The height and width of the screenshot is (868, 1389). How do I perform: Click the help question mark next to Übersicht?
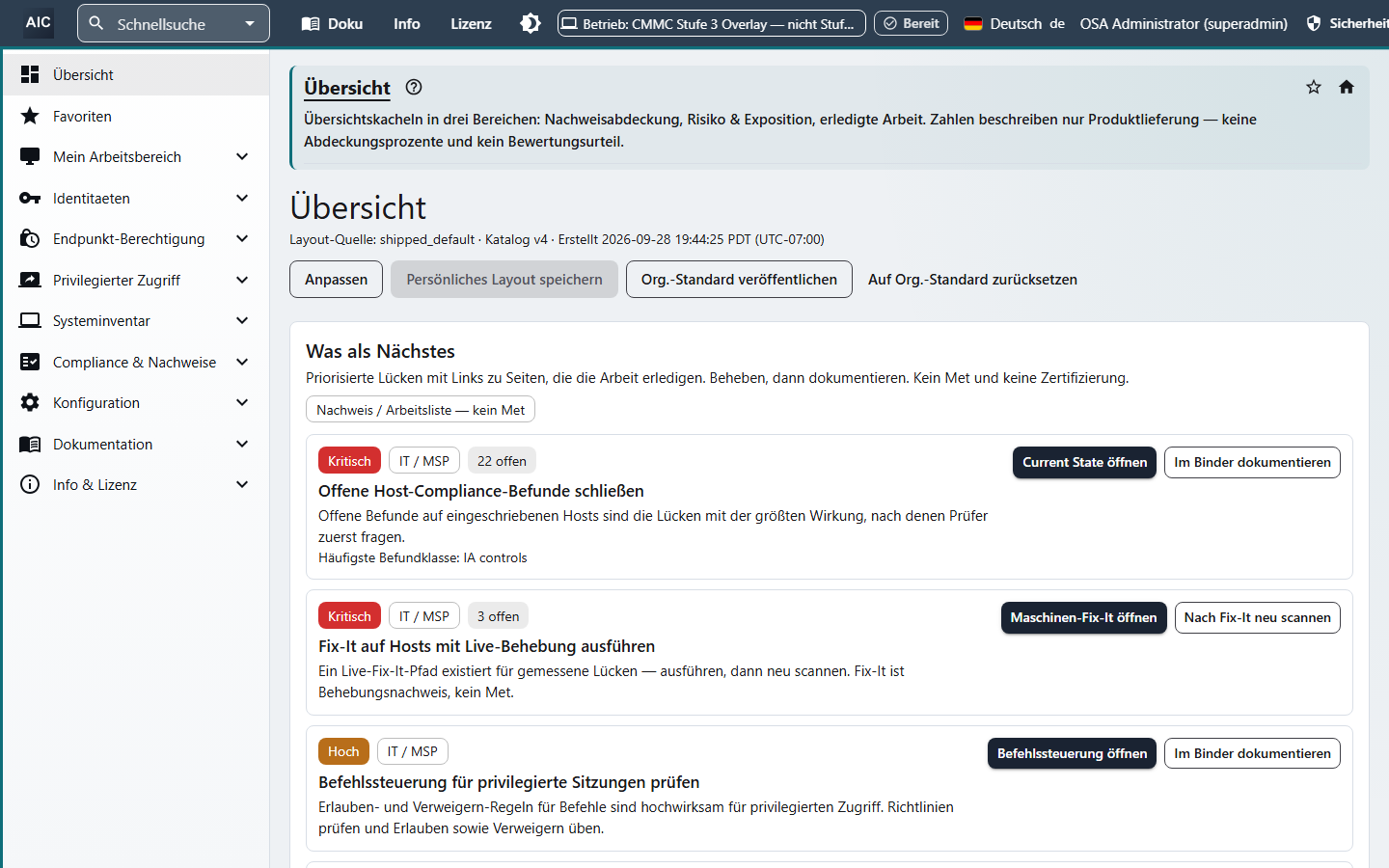coord(414,87)
